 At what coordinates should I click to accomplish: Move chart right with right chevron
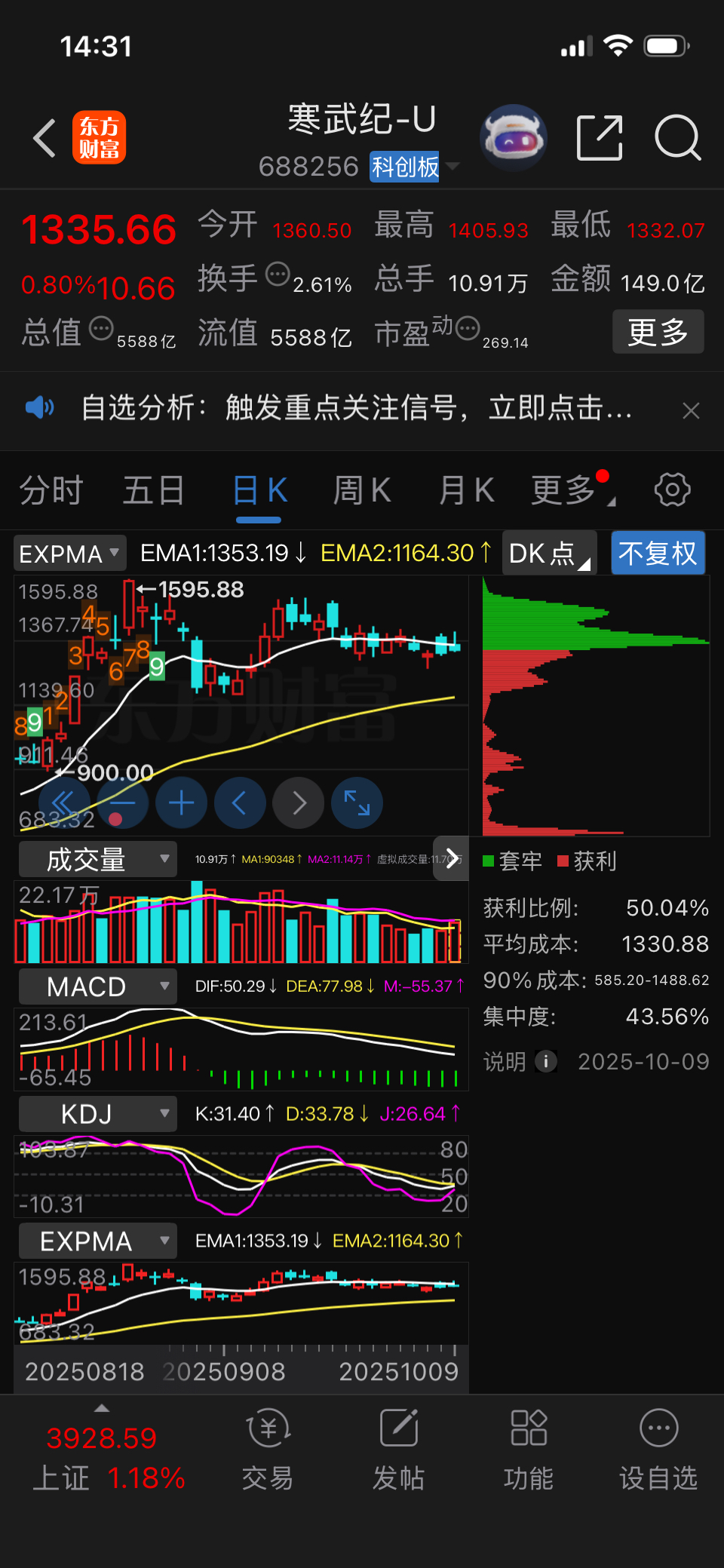[x=299, y=803]
